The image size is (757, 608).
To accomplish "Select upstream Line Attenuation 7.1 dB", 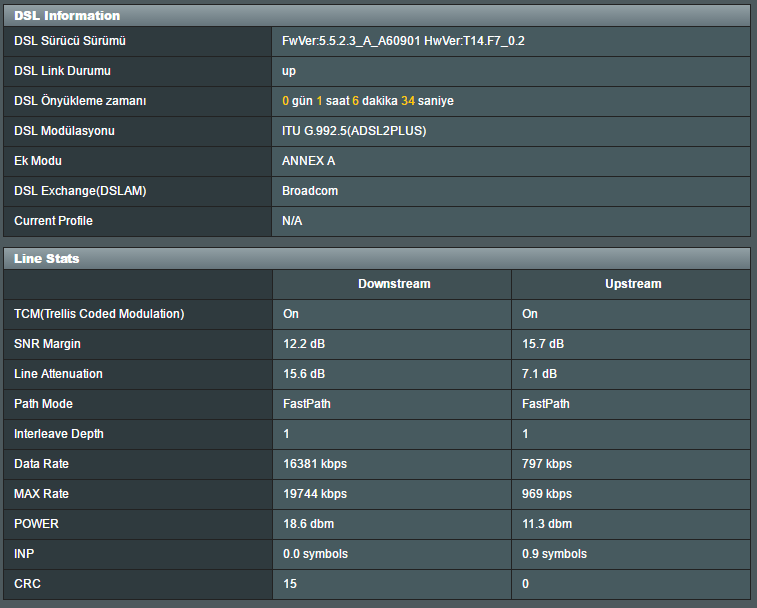I will coord(539,374).
